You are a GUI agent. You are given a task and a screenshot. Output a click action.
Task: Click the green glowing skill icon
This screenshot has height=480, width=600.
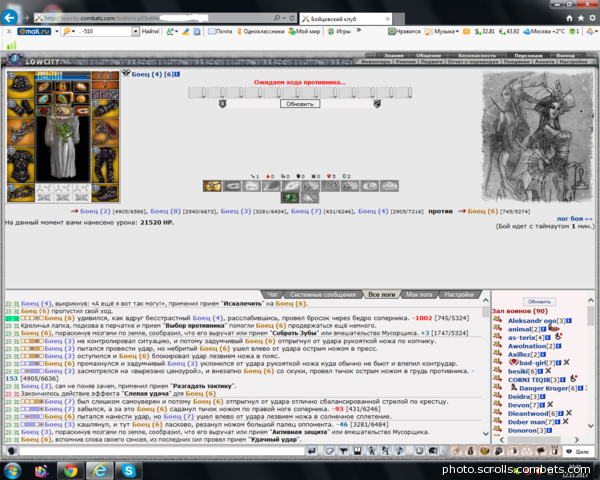click(x=290, y=198)
